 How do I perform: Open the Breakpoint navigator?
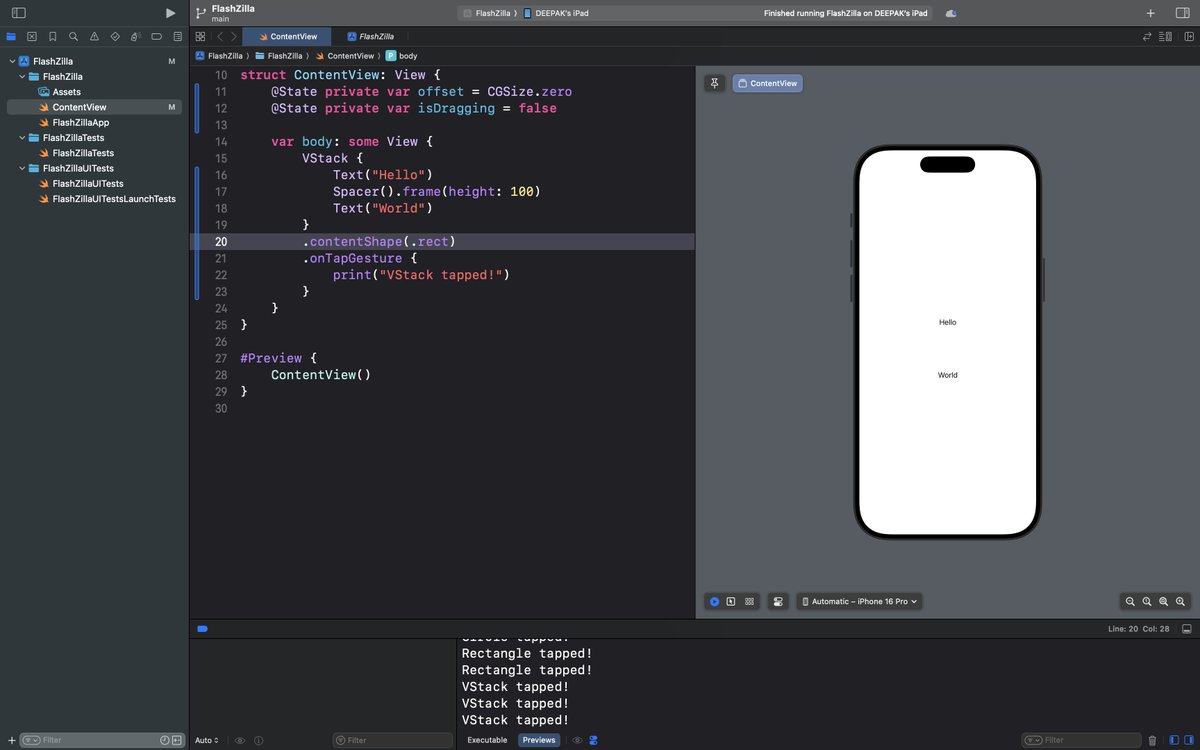(x=156, y=36)
